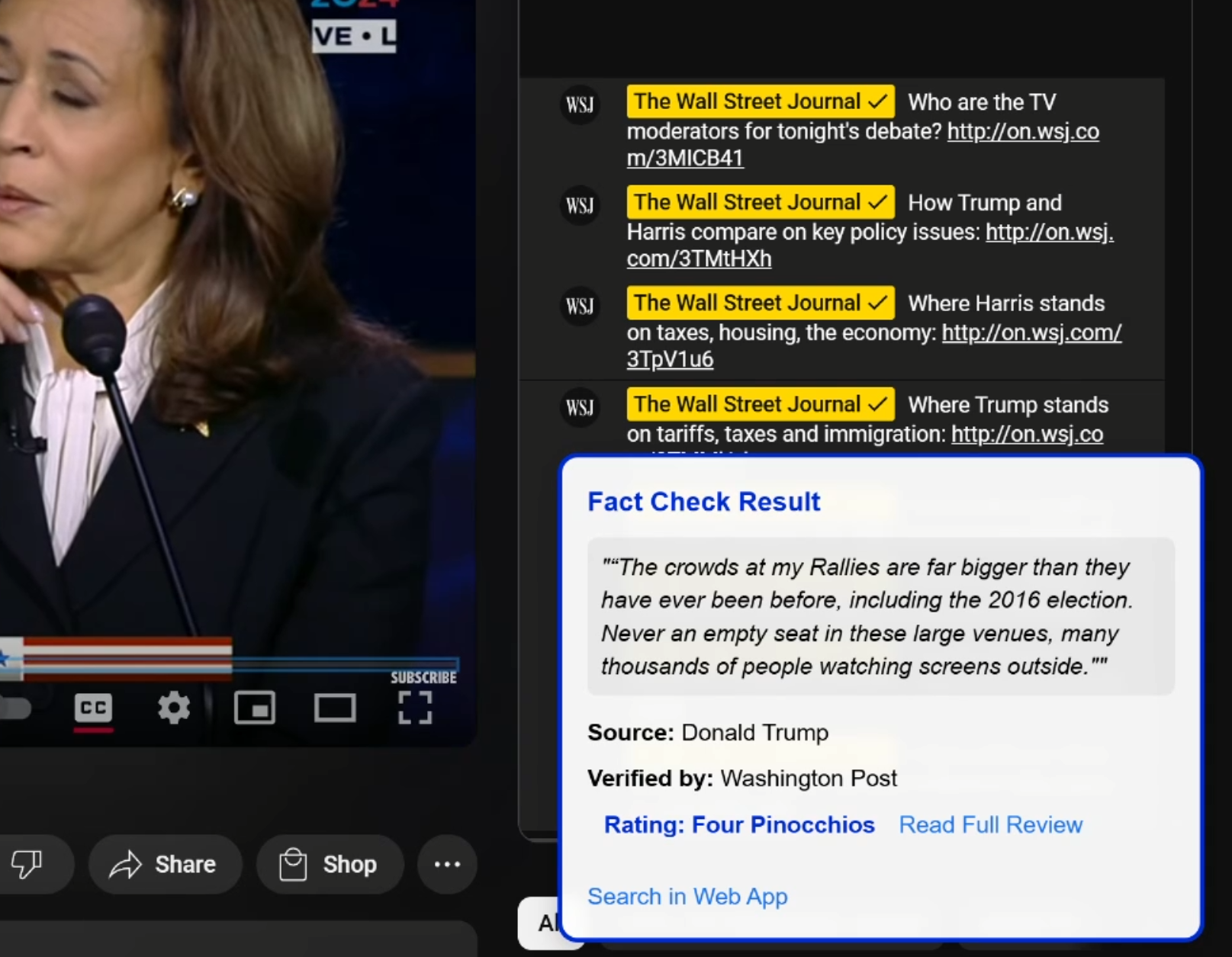
Task: Click the Fact Check Result heading
Action: pyautogui.click(x=704, y=502)
